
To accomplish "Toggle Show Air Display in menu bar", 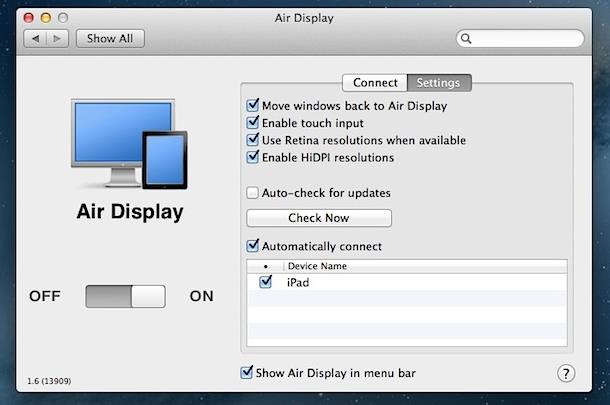I will click(247, 373).
